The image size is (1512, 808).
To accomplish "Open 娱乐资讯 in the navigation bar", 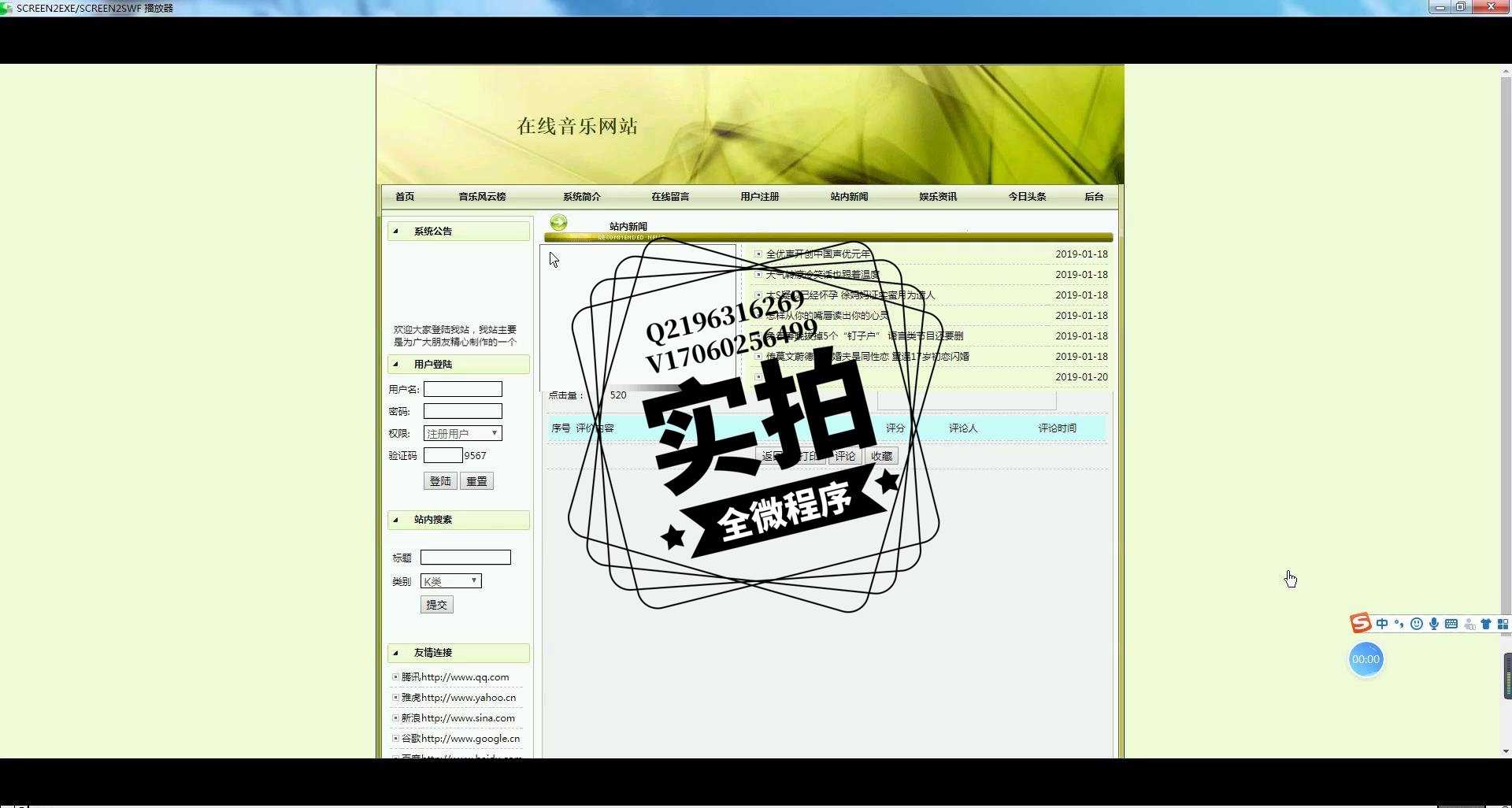I will (x=938, y=197).
